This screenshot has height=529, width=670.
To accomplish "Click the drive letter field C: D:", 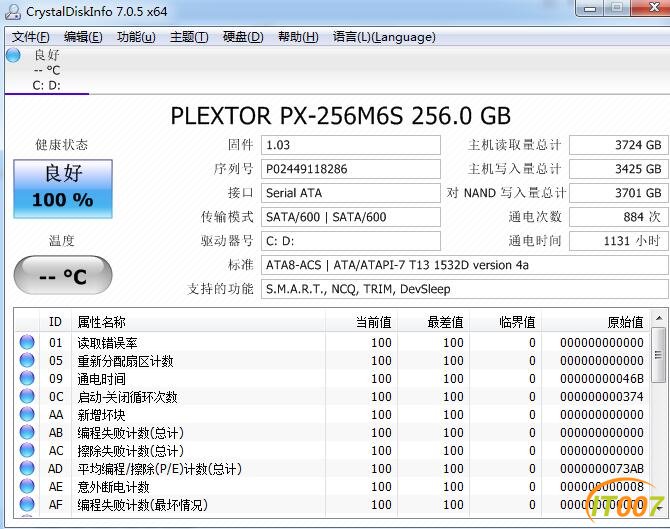I will (351, 241).
